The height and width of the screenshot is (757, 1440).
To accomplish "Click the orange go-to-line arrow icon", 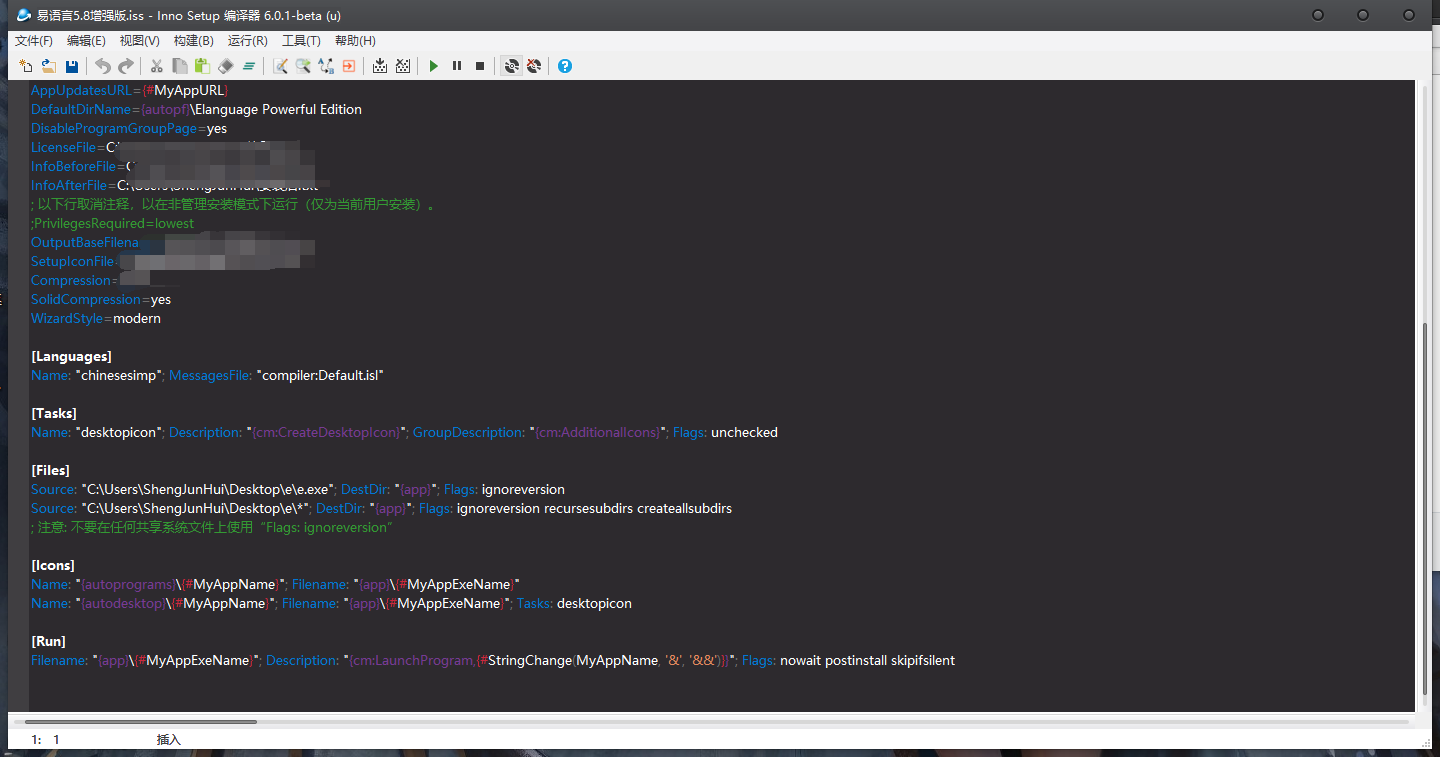I will coord(349,66).
